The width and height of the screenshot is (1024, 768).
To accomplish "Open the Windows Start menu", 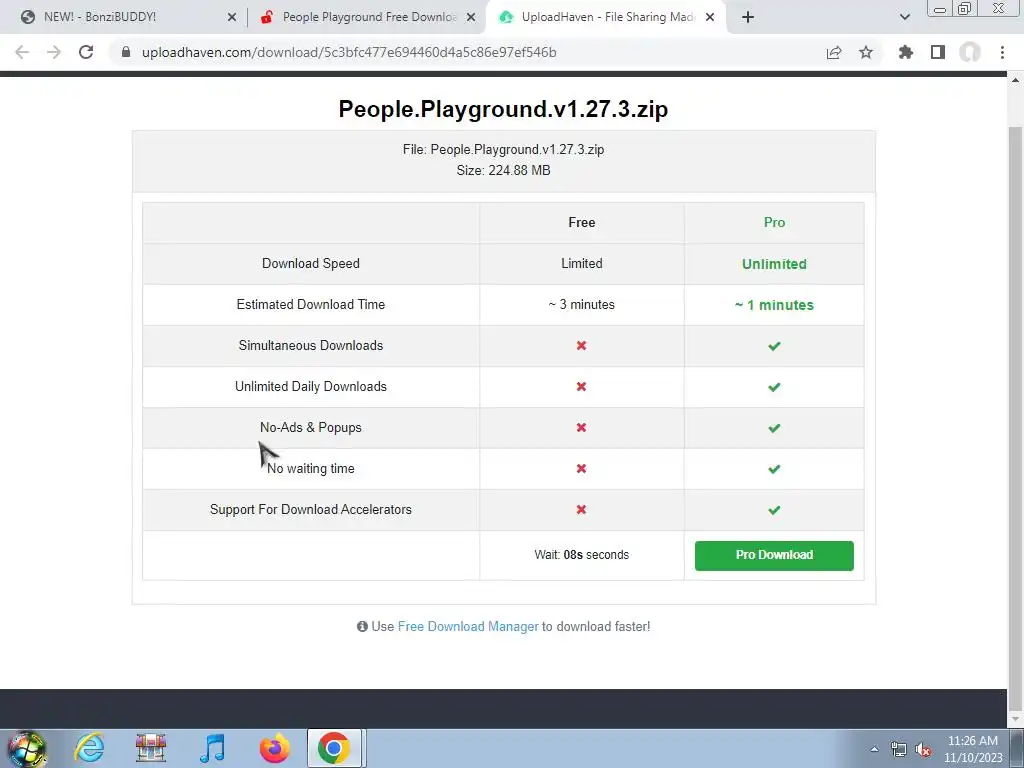I will point(27,748).
